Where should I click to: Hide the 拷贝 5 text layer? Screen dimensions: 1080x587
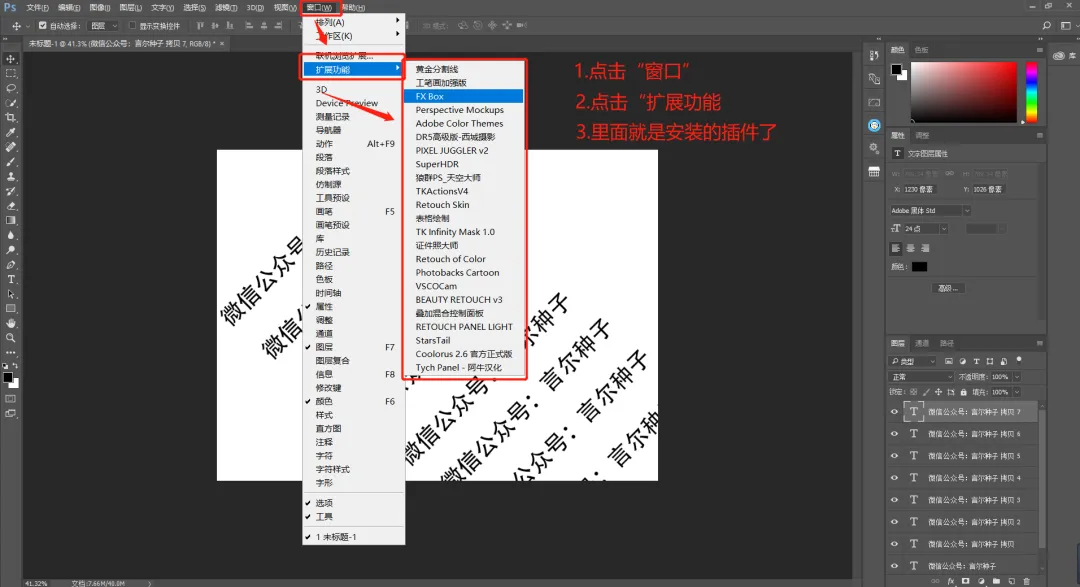pos(894,456)
